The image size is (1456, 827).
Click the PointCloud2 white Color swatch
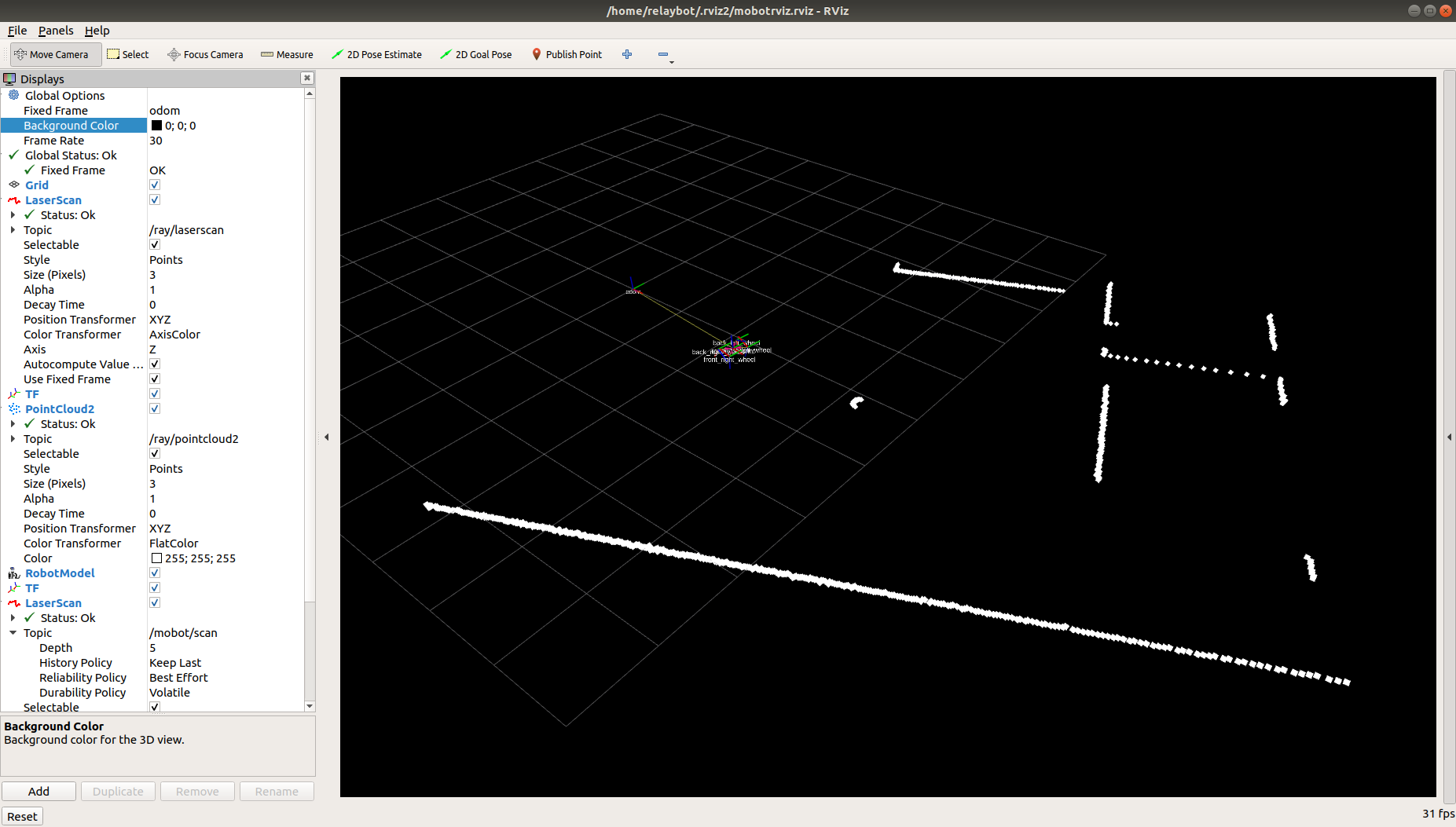coord(156,558)
